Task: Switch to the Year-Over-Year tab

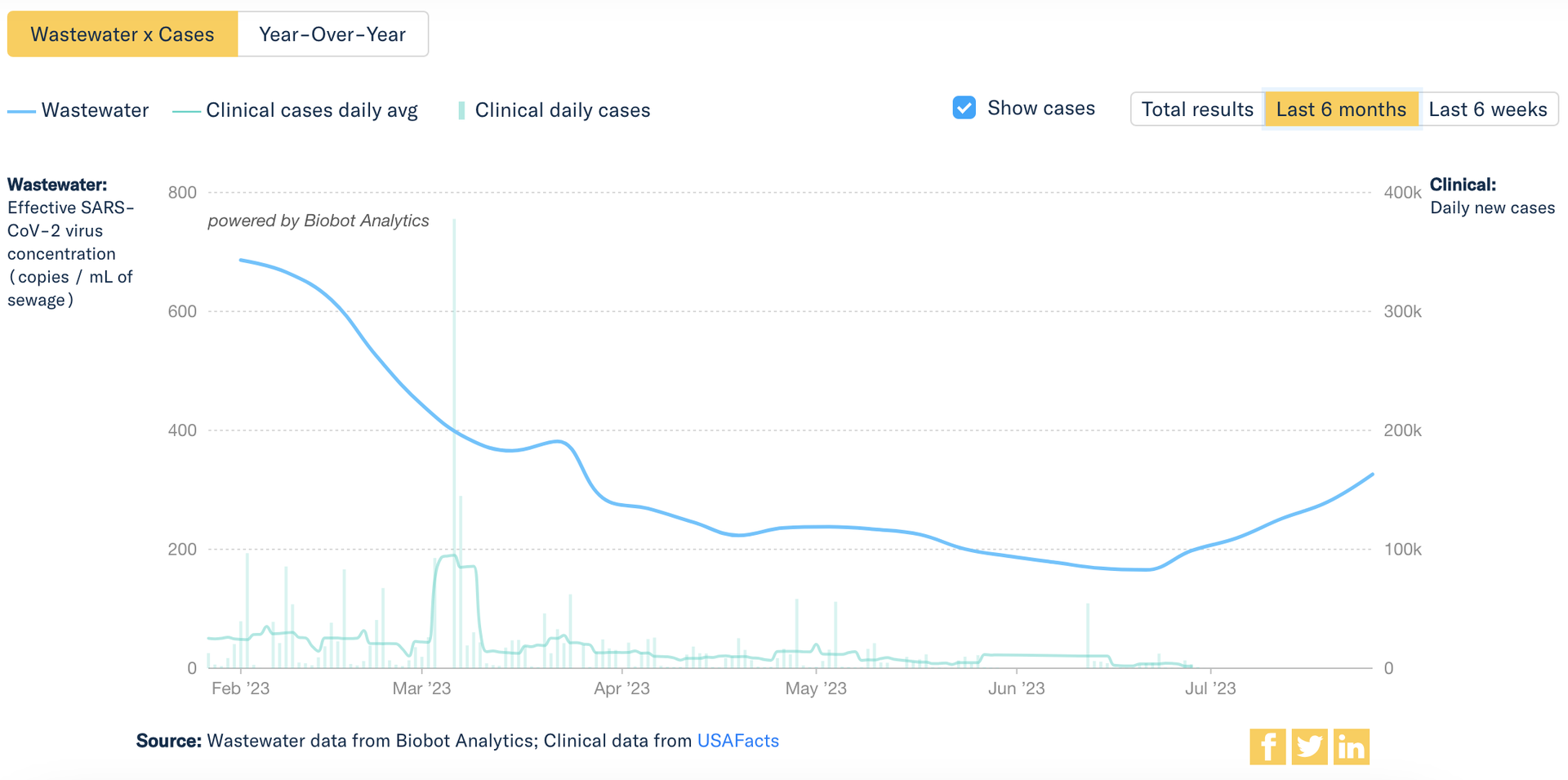Action: pos(332,34)
